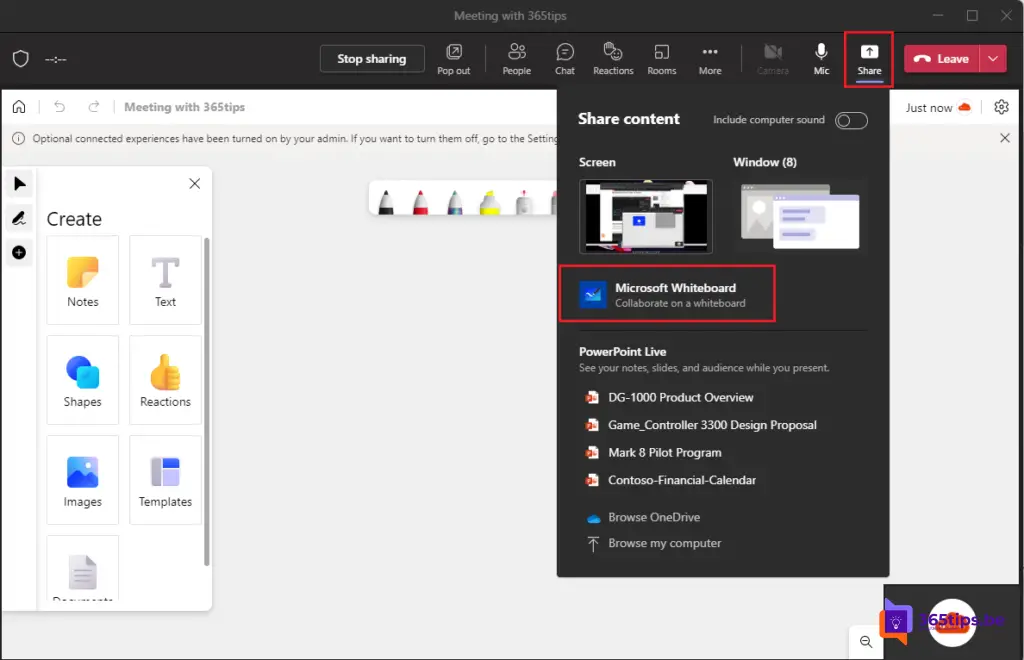Toggle Include computer sound

(x=851, y=120)
